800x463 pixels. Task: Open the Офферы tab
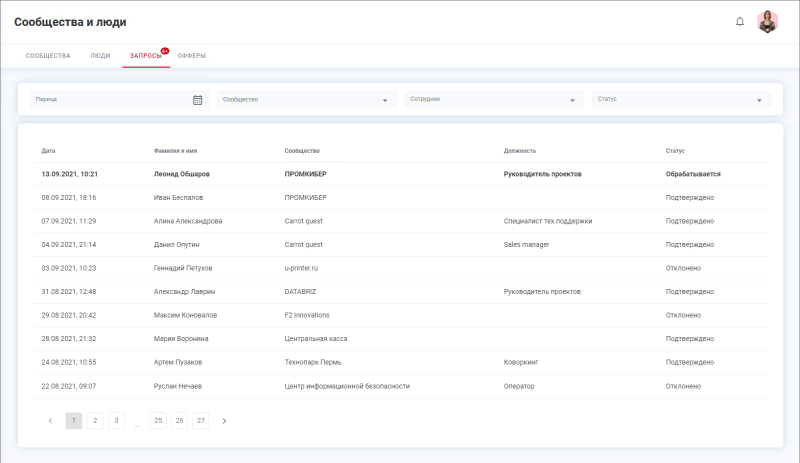(191, 56)
